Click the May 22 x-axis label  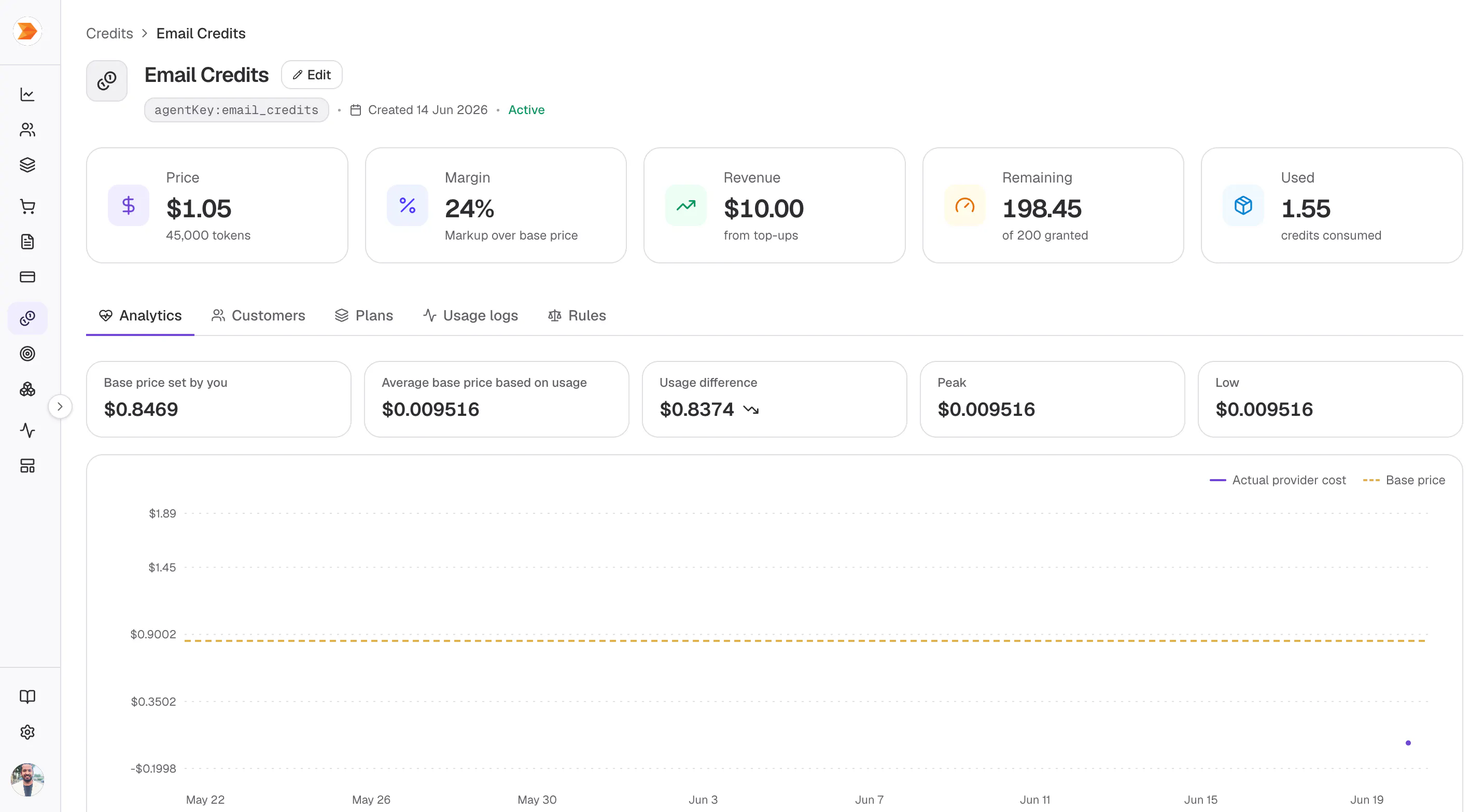pyautogui.click(x=205, y=800)
